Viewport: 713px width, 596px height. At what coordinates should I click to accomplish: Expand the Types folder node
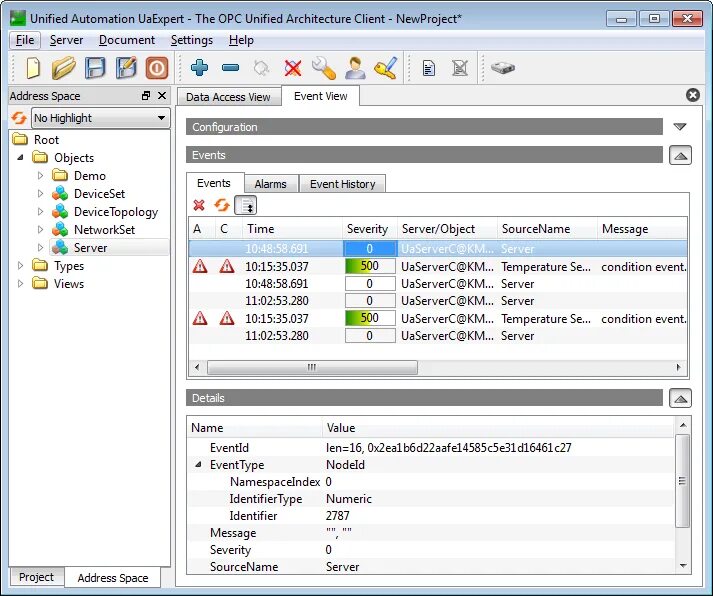(20, 265)
